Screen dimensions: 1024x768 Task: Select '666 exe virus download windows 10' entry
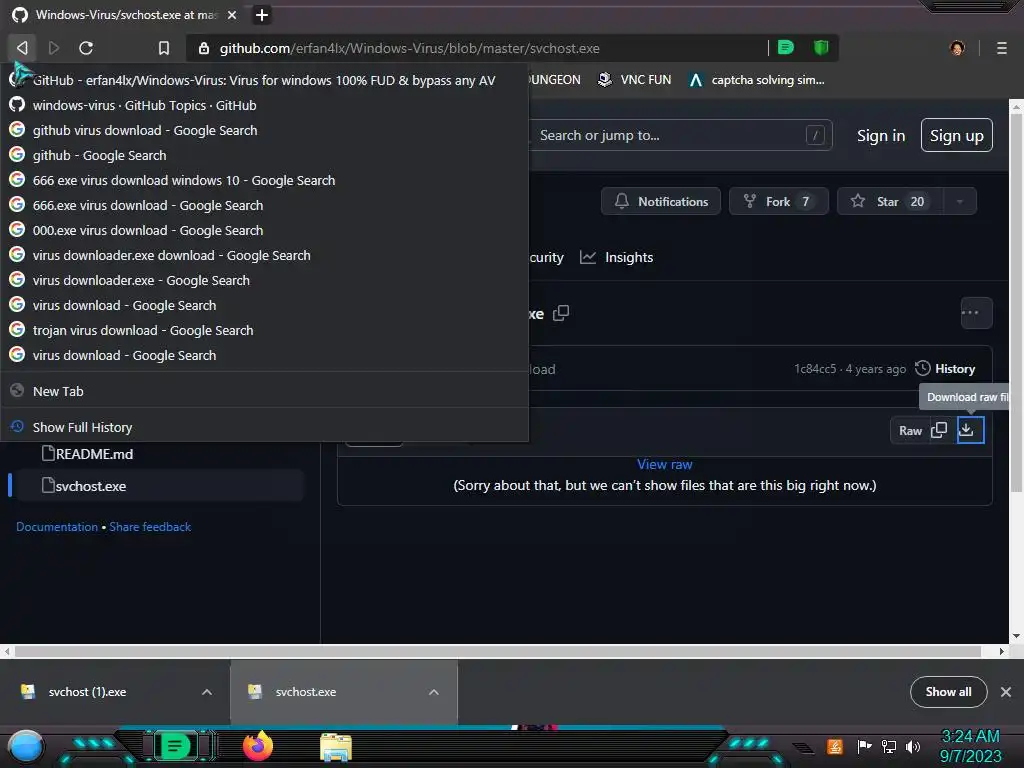click(x=264, y=180)
